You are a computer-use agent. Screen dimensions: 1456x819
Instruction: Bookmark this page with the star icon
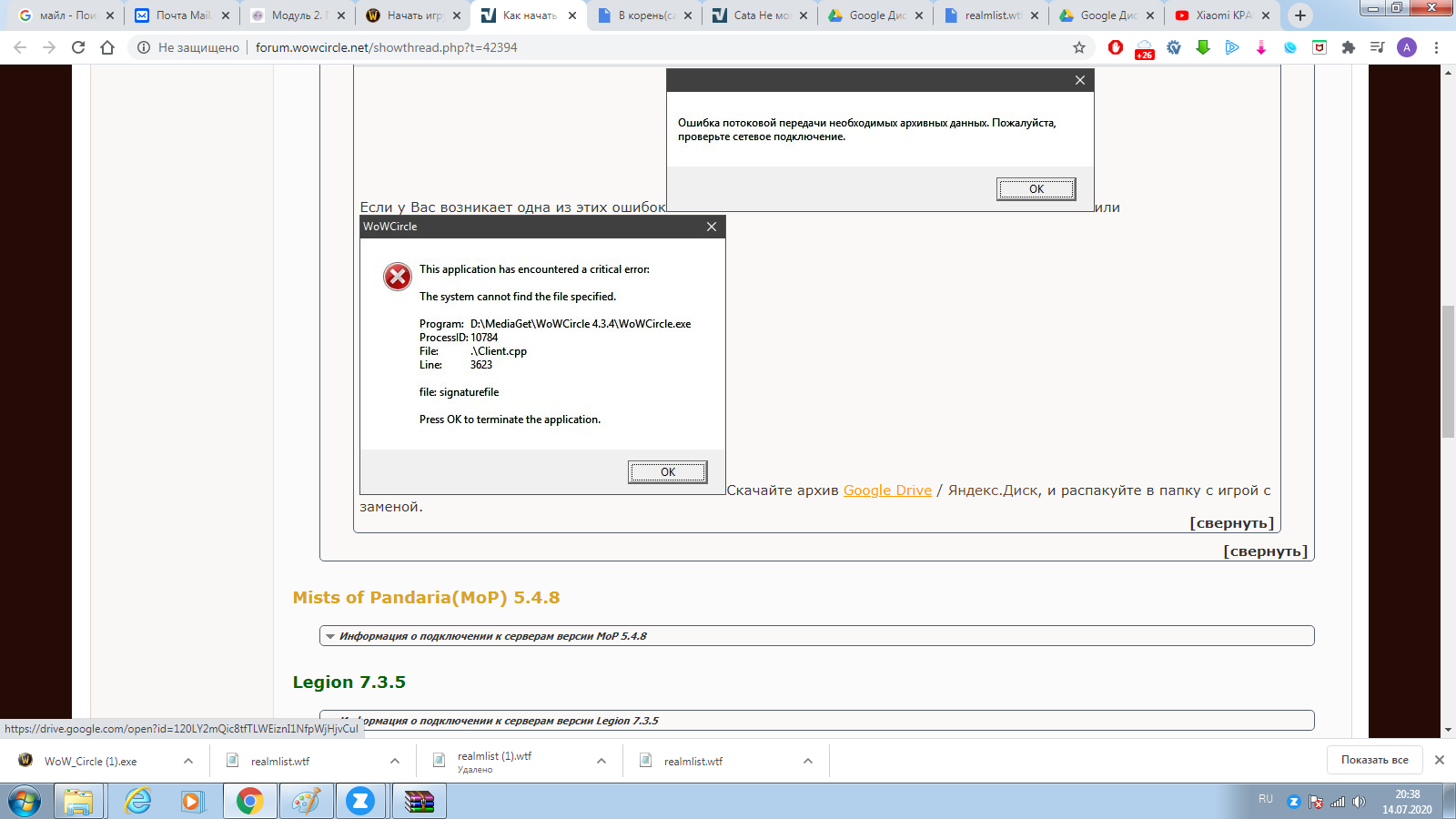coord(1079,47)
